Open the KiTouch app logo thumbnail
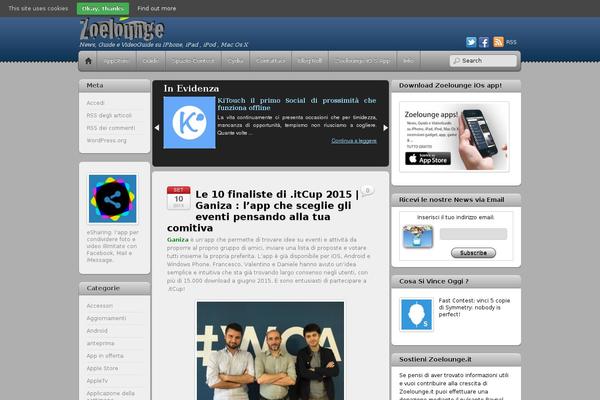Viewport: 600px width, 400px height. [x=189, y=122]
